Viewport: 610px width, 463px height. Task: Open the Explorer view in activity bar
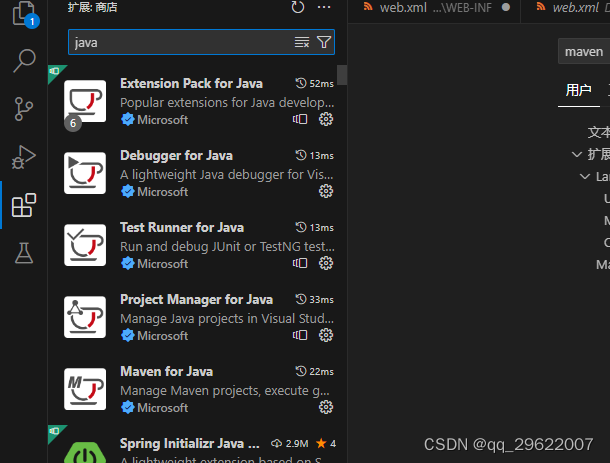(24, 14)
